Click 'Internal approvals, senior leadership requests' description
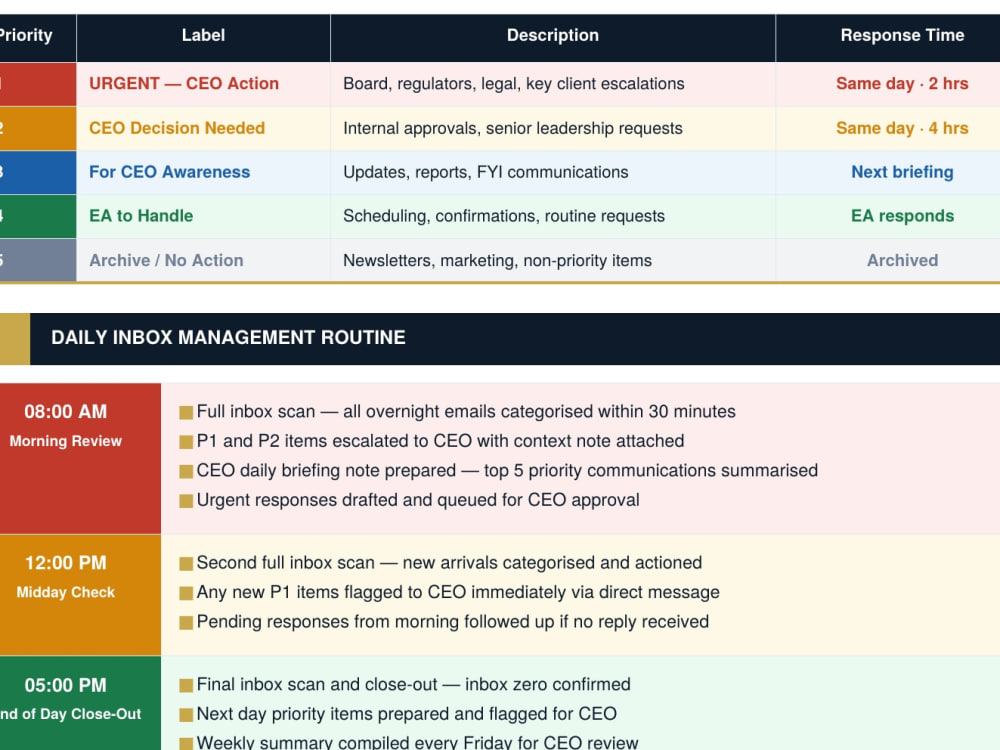Image resolution: width=1000 pixels, height=750 pixels. point(513,128)
